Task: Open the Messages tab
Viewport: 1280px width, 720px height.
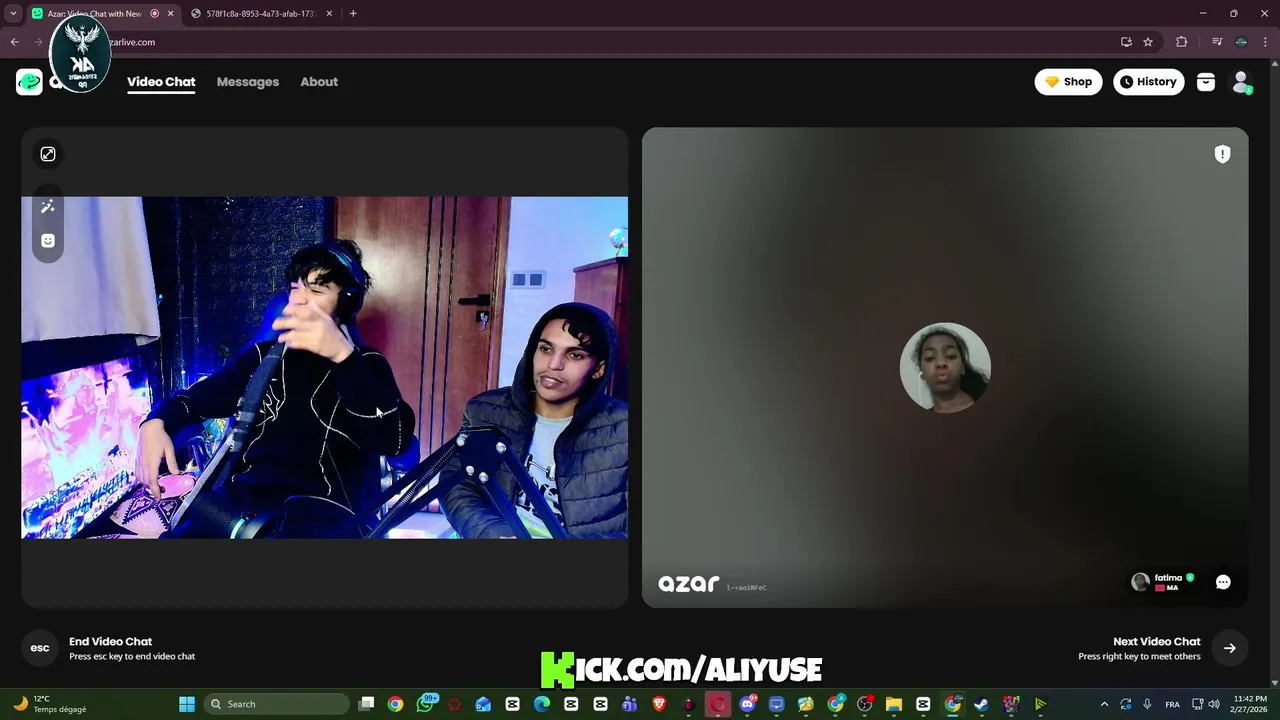Action: point(248,82)
